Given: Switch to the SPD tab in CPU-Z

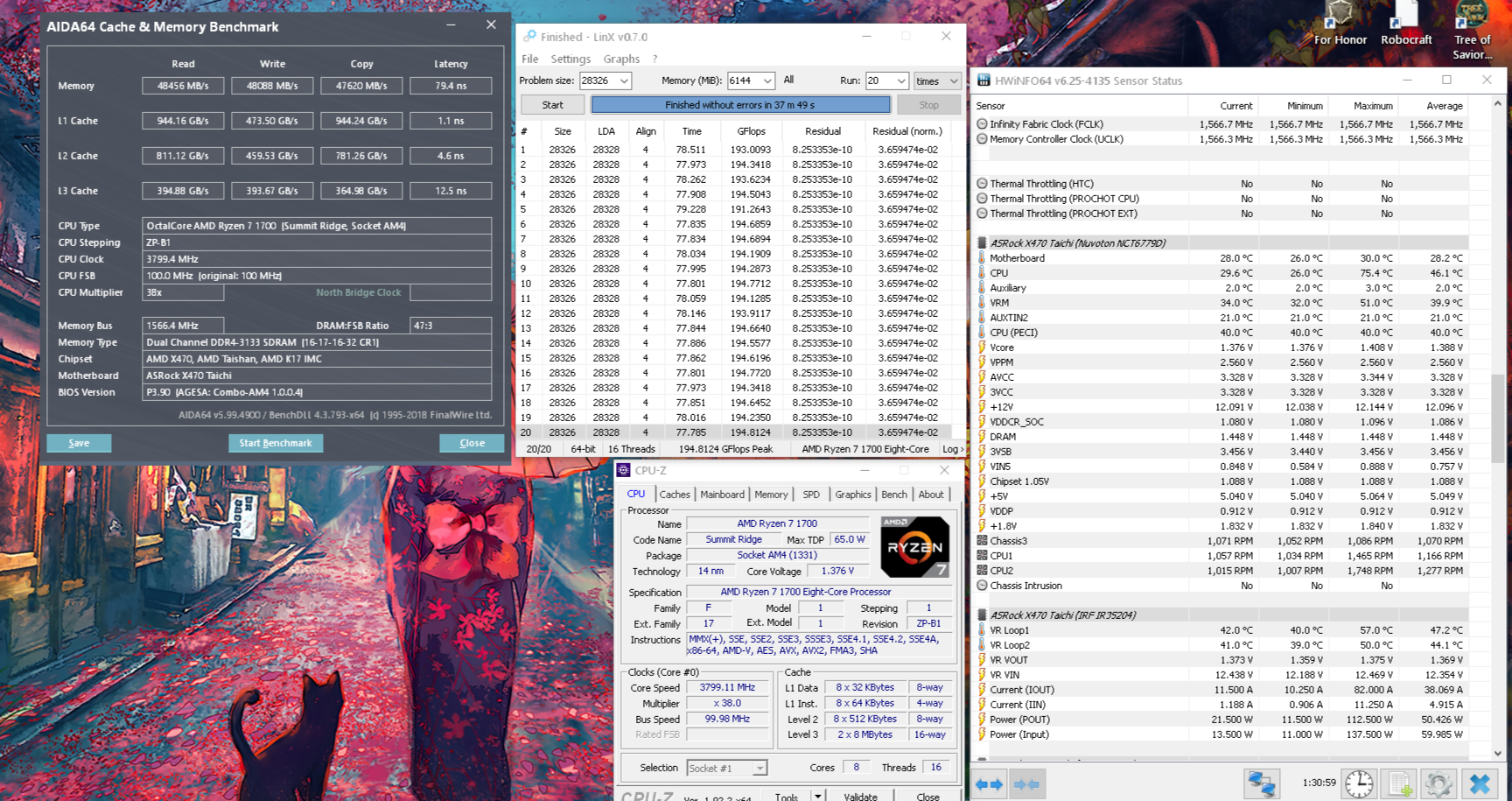Looking at the screenshot, I should pos(811,495).
